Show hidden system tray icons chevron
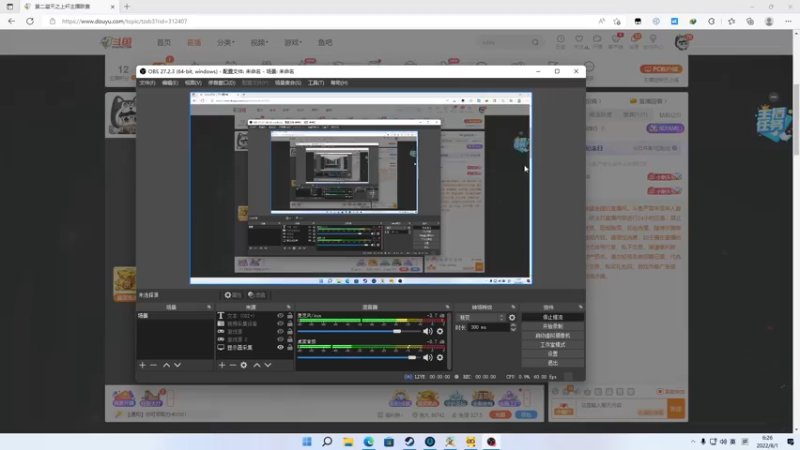Viewport: 800px width, 450px height. click(692, 442)
